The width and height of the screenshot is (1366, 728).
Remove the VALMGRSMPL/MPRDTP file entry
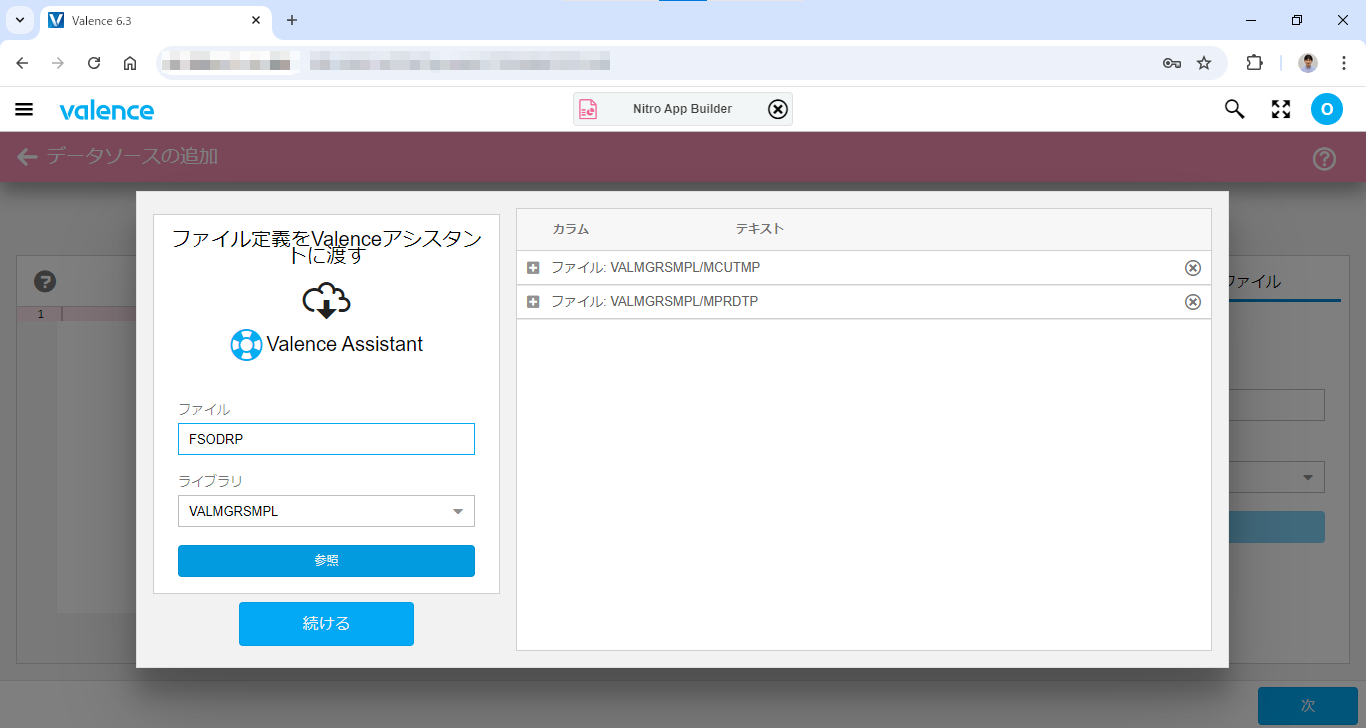[1193, 302]
